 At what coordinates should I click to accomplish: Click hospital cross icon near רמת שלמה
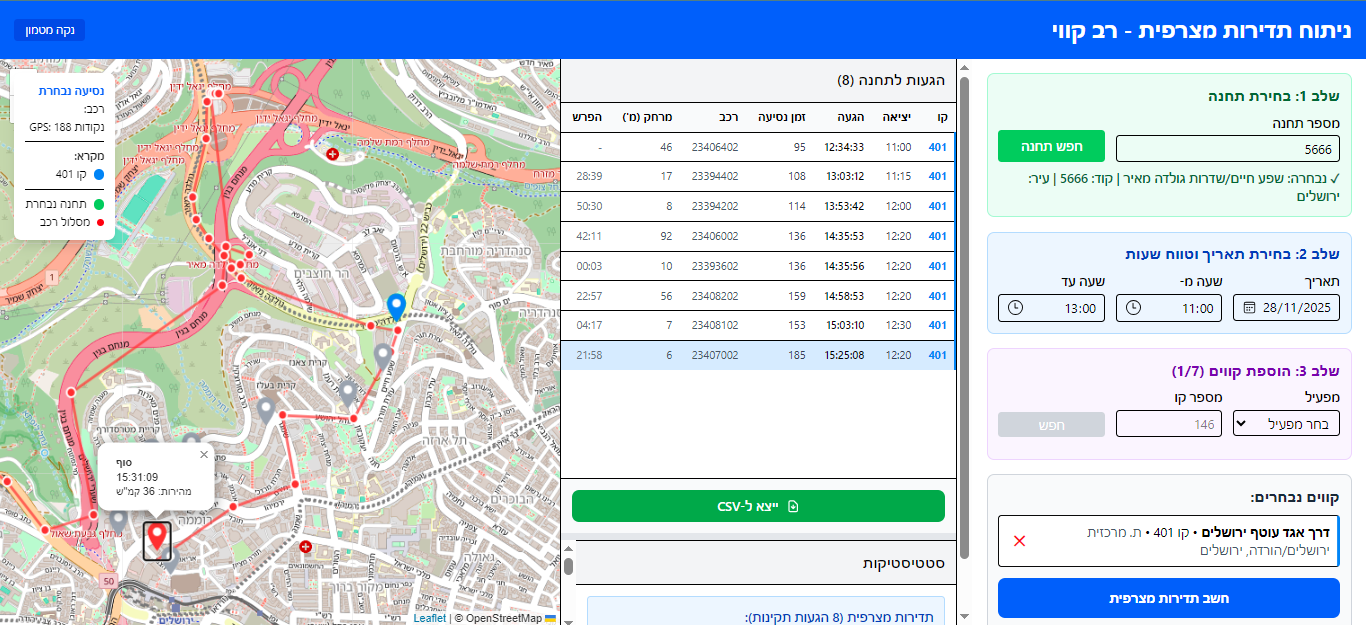[x=333, y=153]
